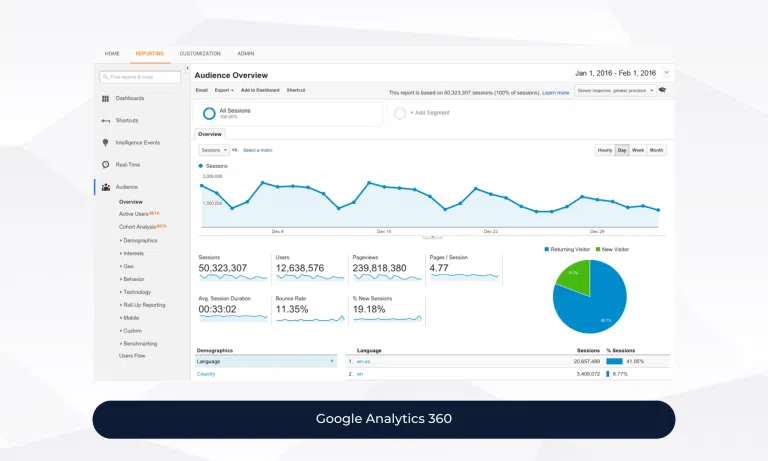Open the Dashboards grid icon

pos(106,98)
